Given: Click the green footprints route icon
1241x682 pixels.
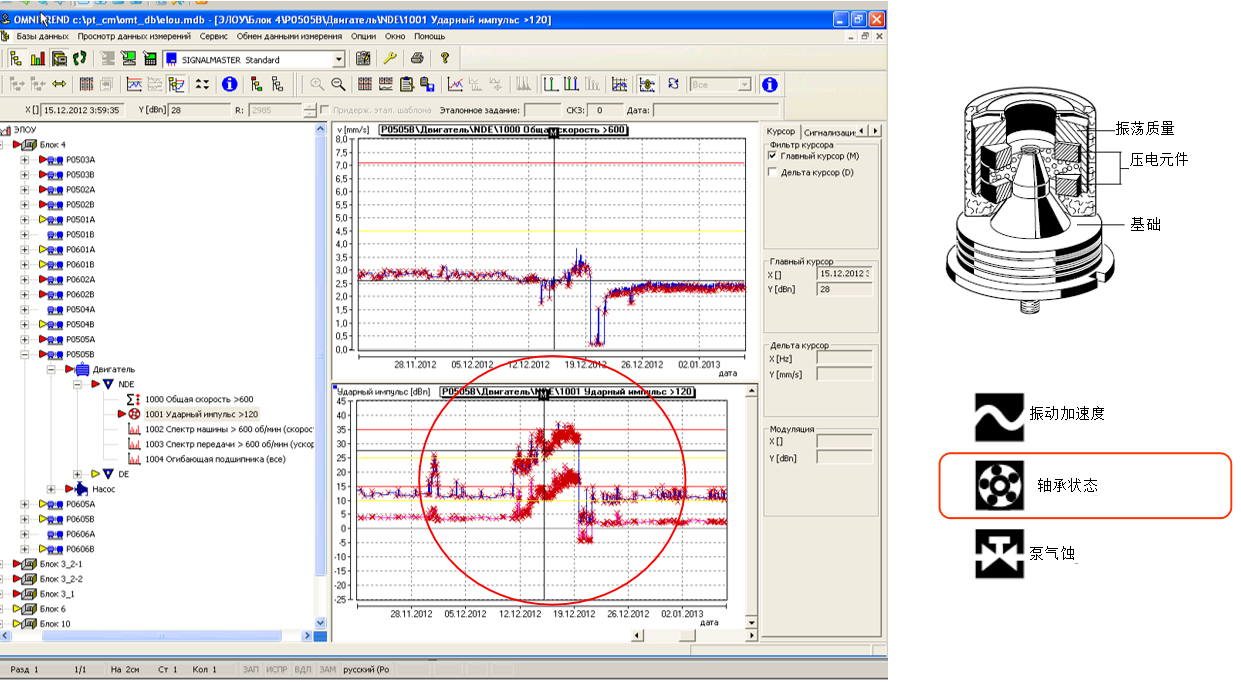Looking at the screenshot, I should 79,59.
